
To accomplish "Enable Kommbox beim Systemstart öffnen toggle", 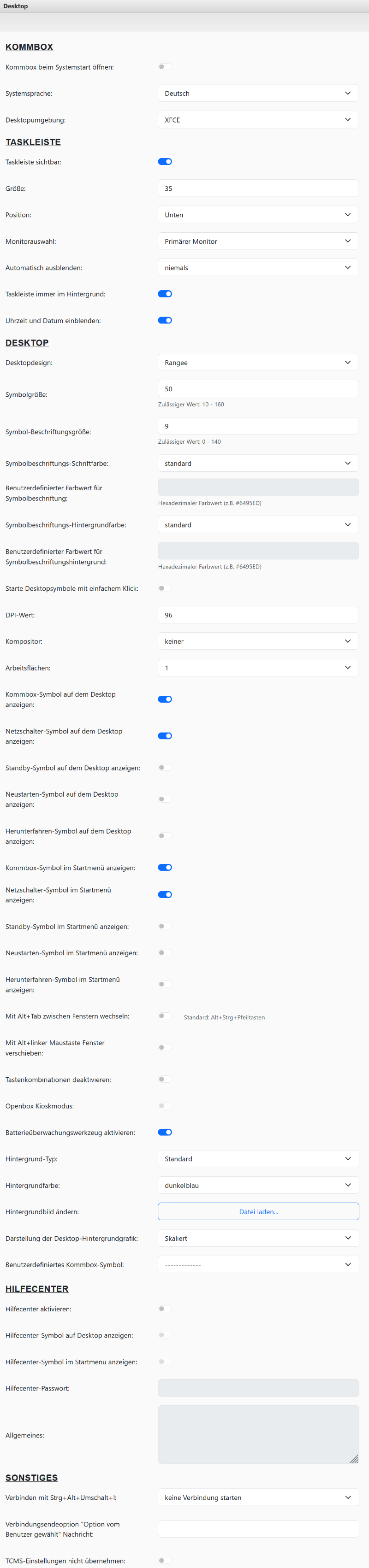I will point(164,67).
